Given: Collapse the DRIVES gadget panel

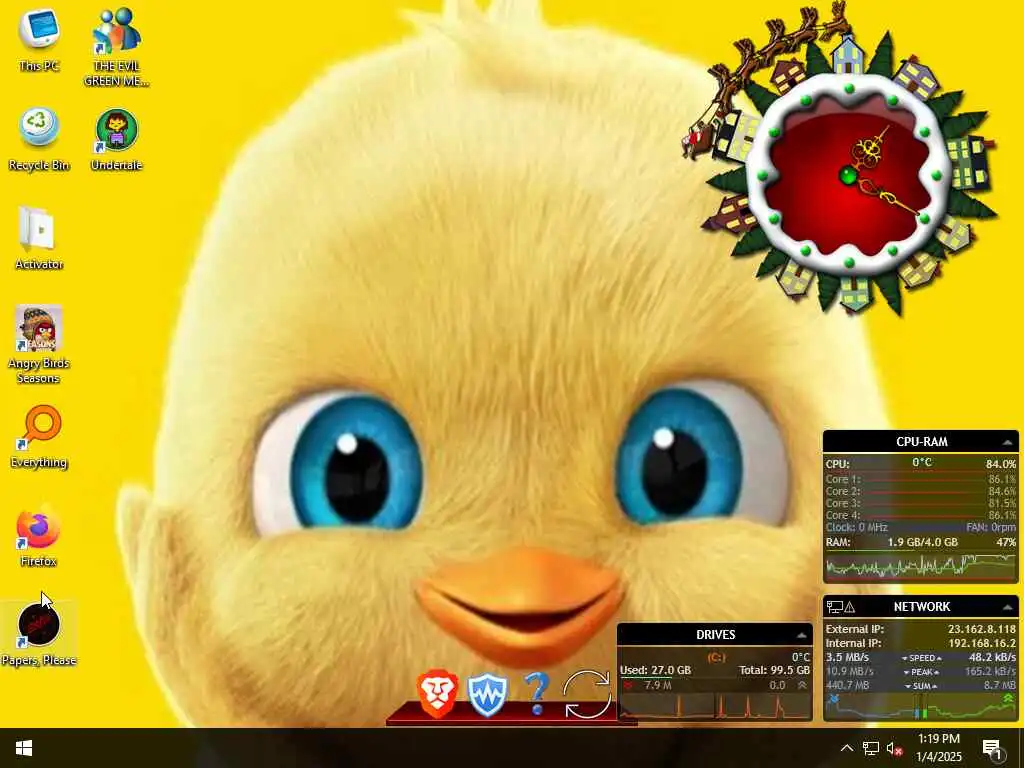Looking at the screenshot, I should (801, 635).
